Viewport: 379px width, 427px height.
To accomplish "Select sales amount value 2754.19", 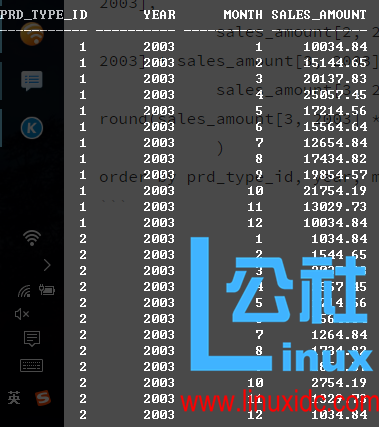I will click(339, 383).
